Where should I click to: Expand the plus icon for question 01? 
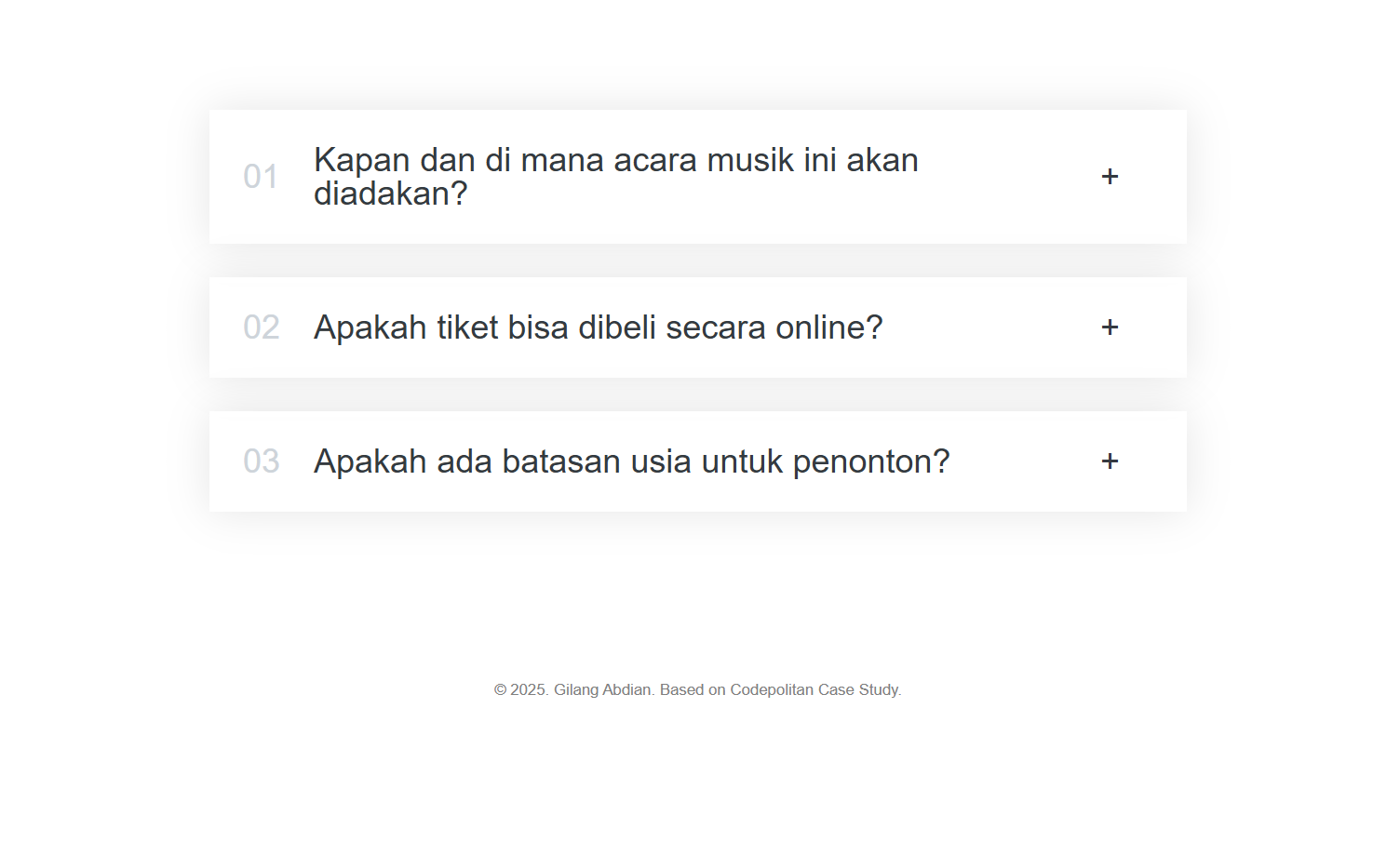coord(1110,177)
